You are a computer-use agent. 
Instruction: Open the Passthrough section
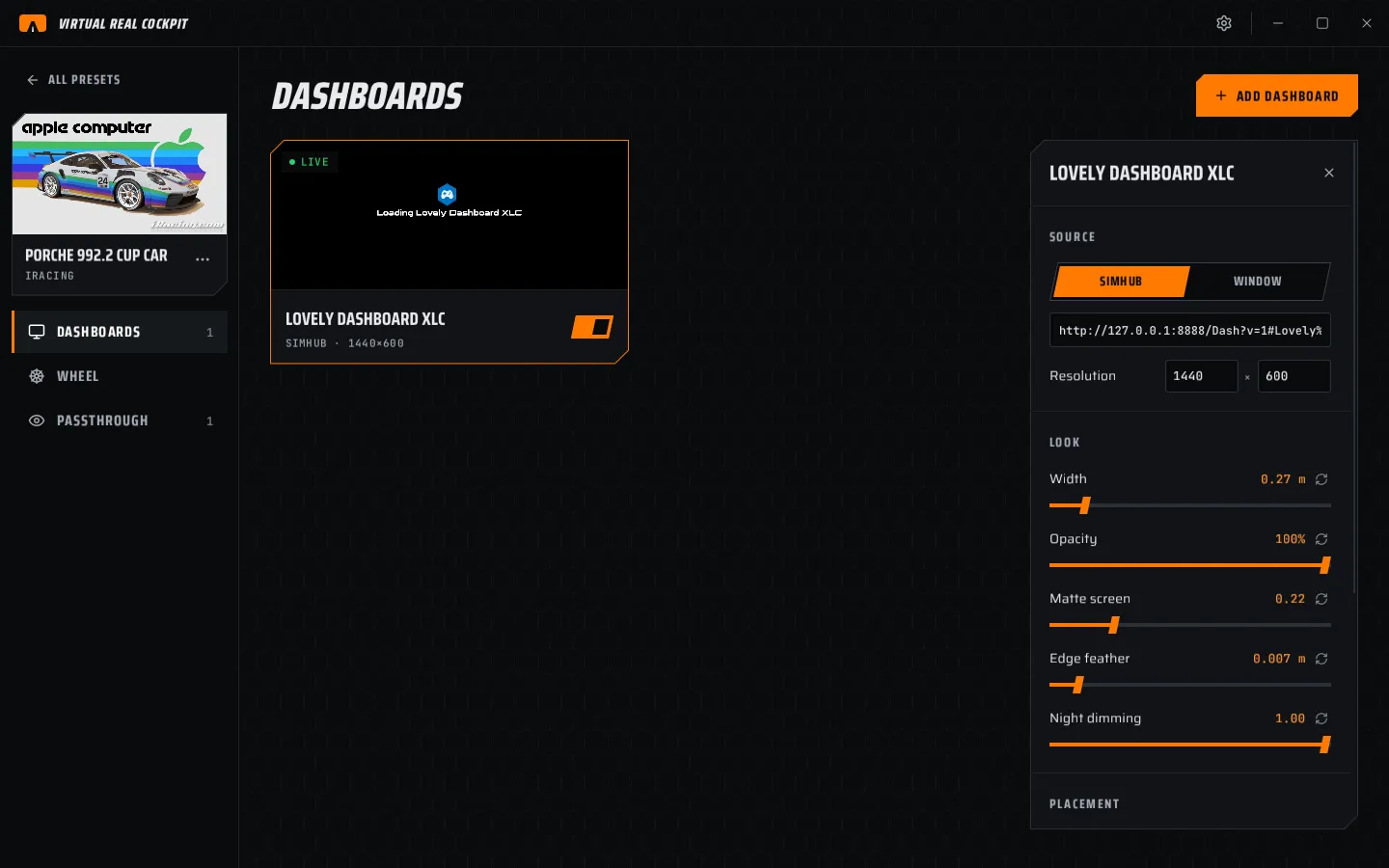120,420
